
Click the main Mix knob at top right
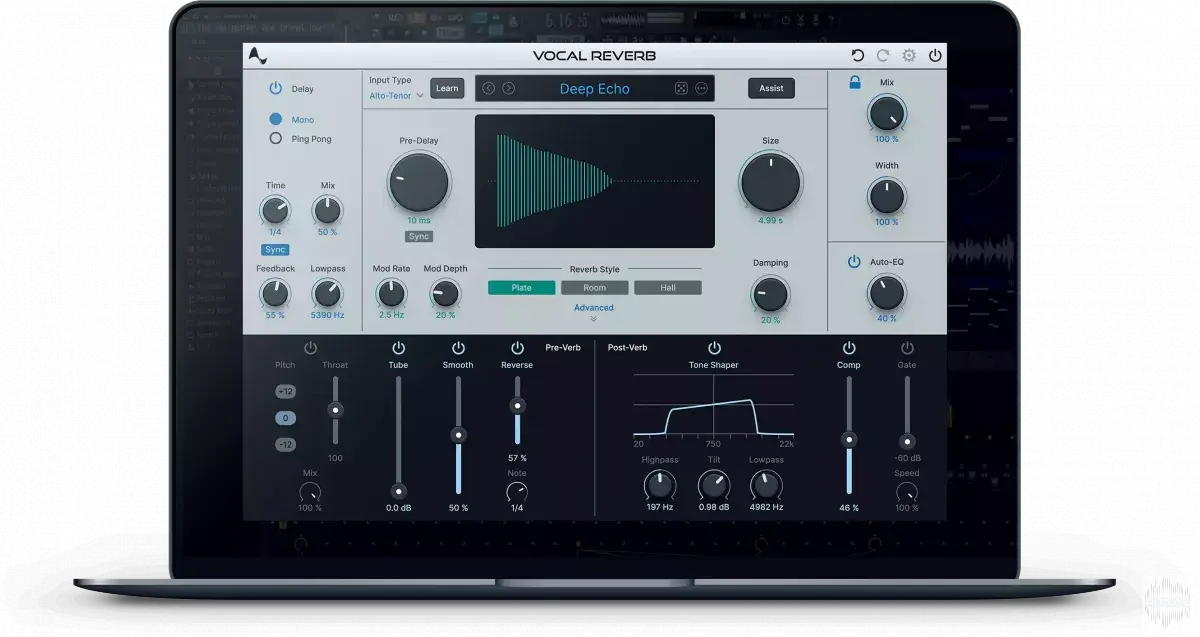[887, 114]
